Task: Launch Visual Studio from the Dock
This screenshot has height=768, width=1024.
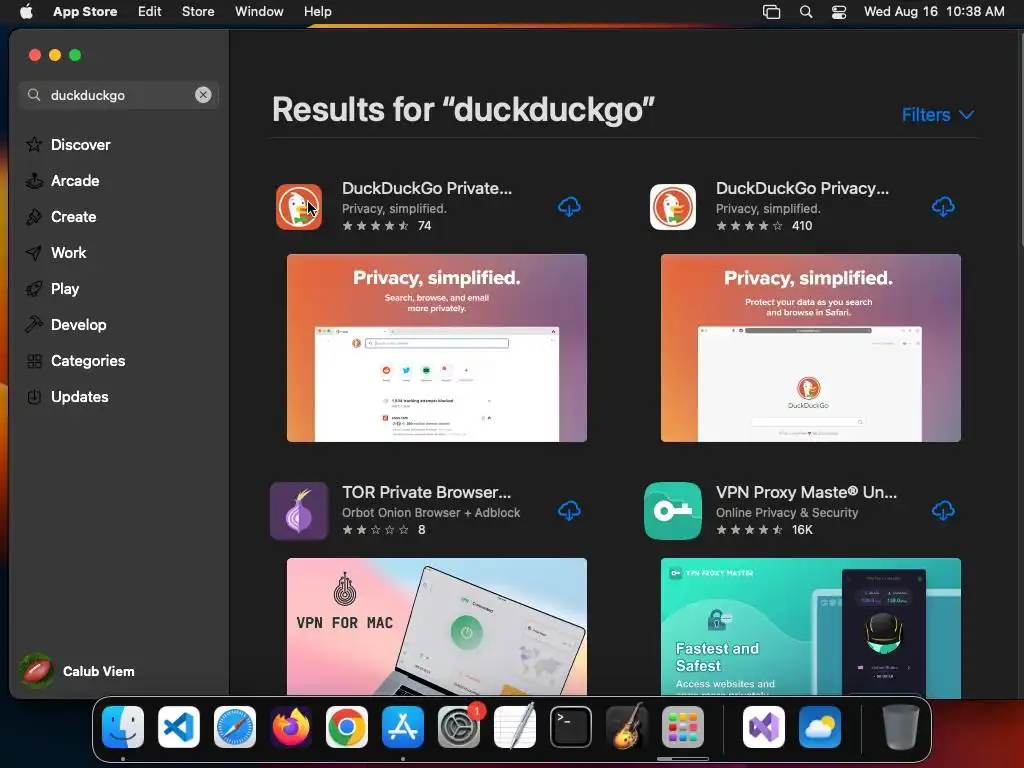Action: (764, 727)
